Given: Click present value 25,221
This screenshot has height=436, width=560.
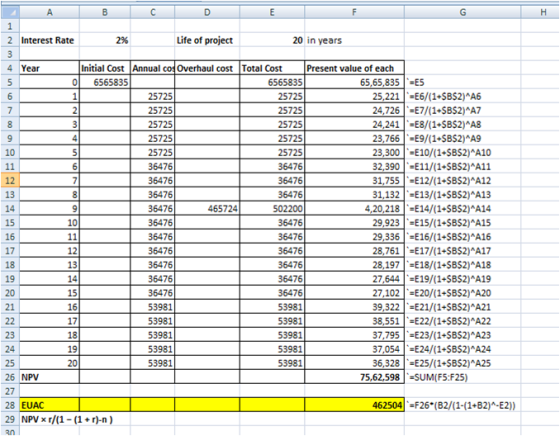Looking at the screenshot, I should pos(354,96).
